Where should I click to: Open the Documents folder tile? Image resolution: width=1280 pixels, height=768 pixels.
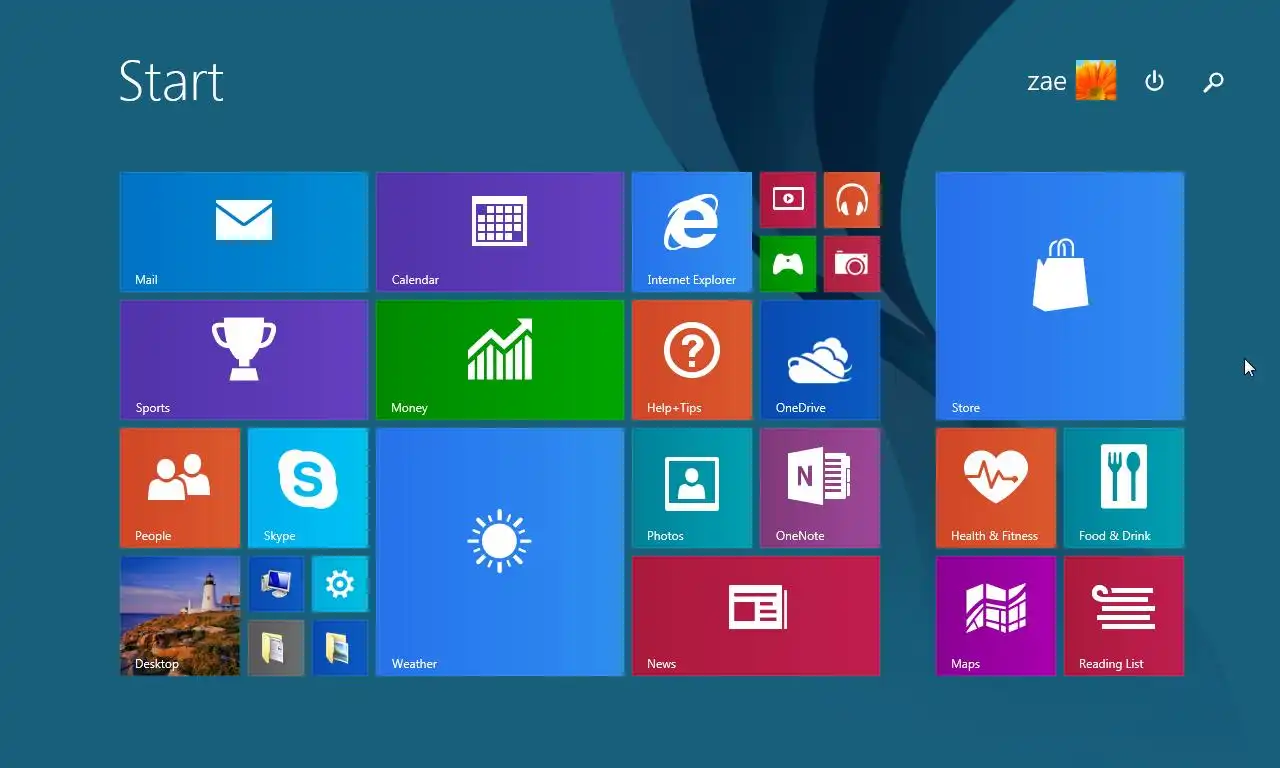(x=276, y=648)
